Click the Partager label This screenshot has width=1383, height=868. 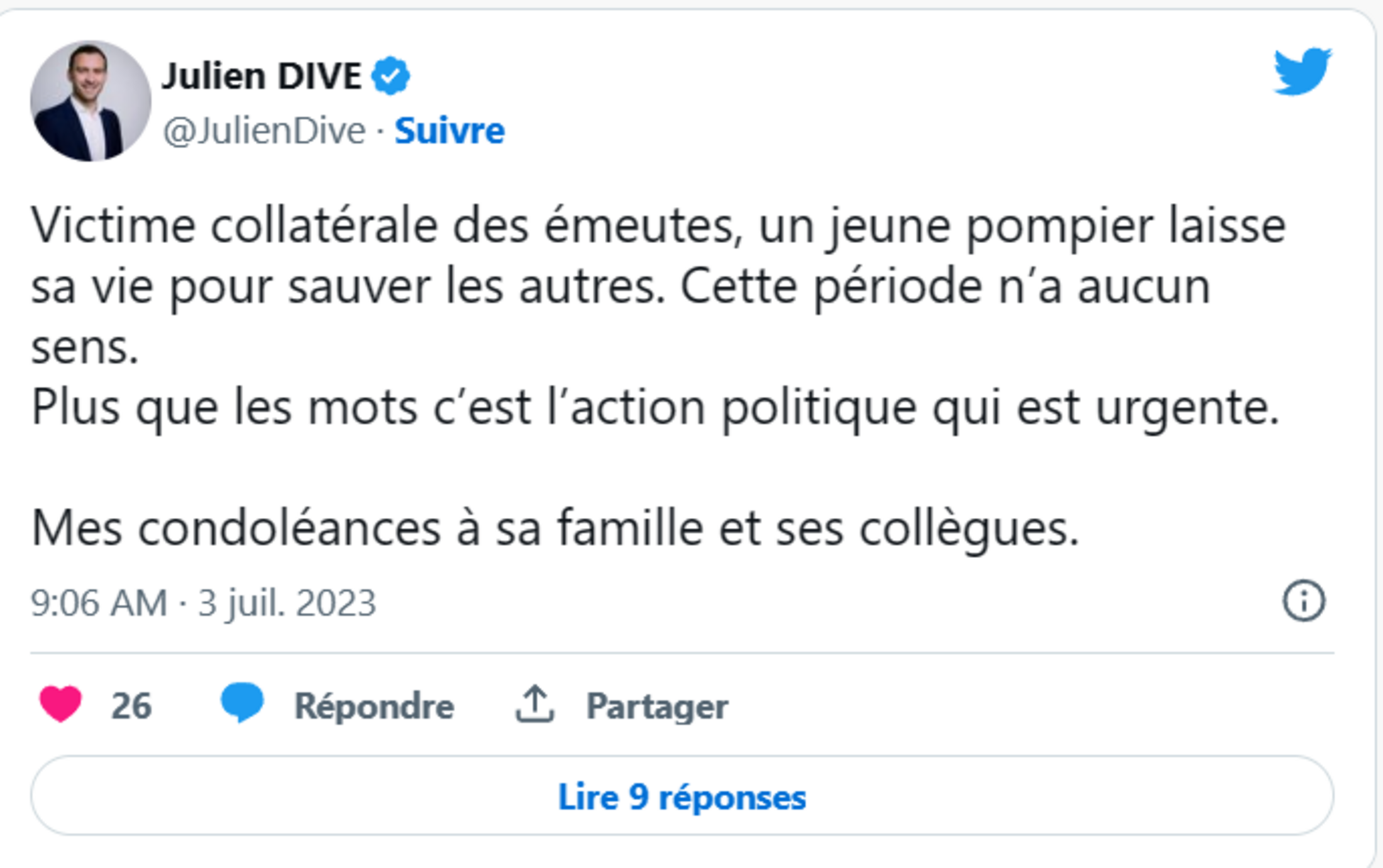pos(657,706)
